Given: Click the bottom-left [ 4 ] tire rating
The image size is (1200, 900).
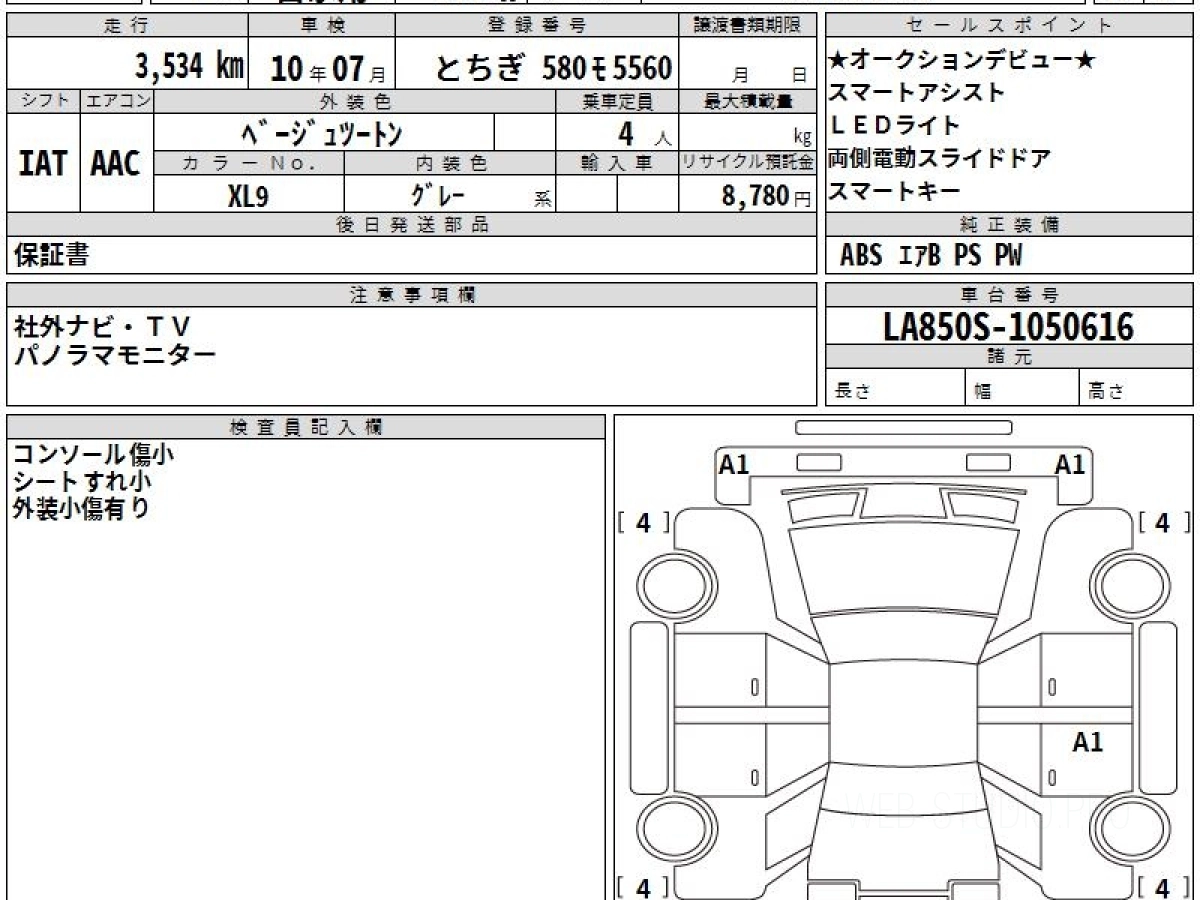Looking at the screenshot, I should [x=643, y=886].
